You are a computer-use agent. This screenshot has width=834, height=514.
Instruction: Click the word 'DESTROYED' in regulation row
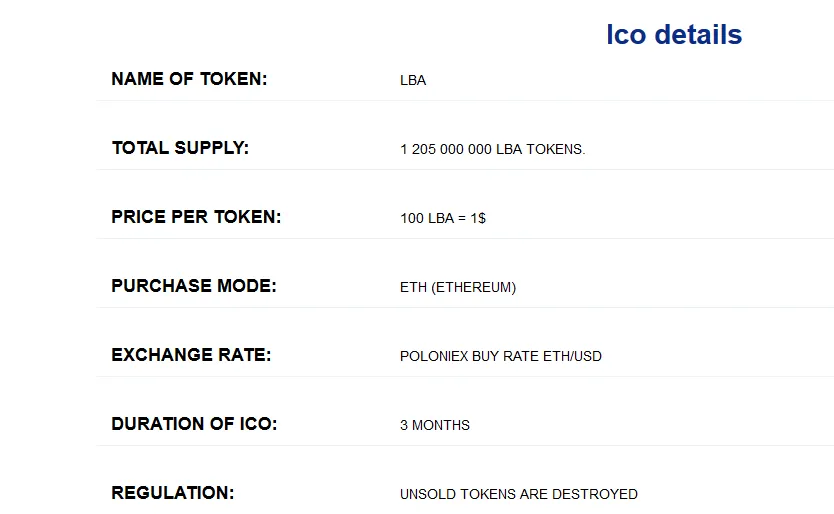point(595,494)
